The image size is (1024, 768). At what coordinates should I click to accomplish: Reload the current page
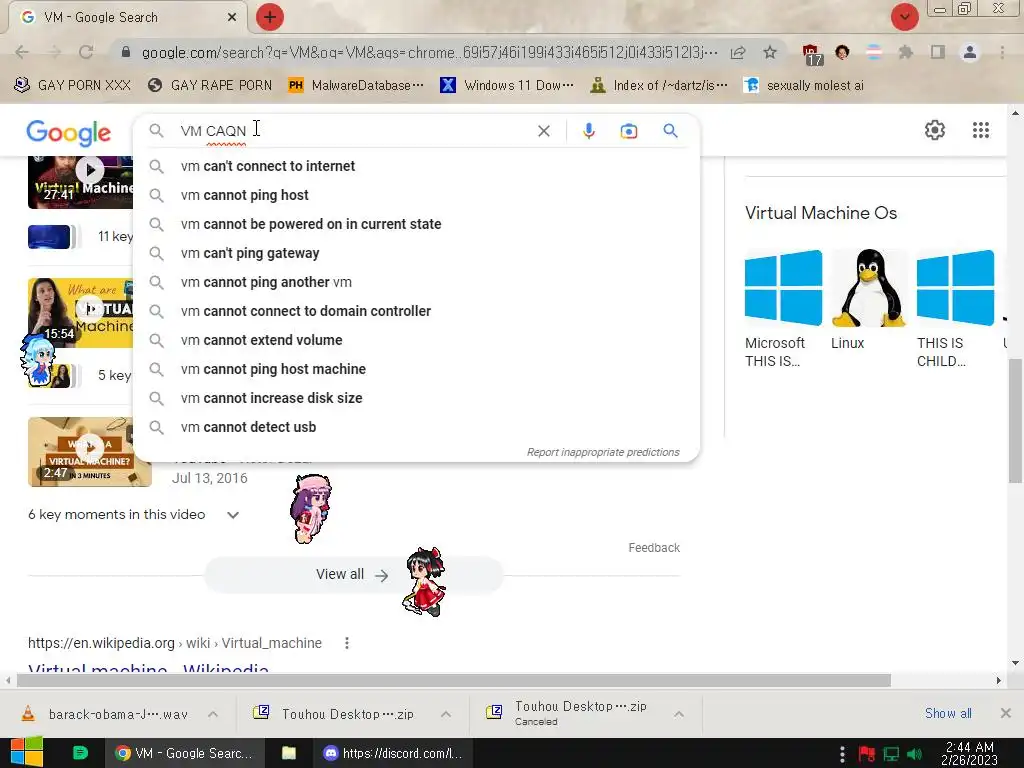(86, 52)
